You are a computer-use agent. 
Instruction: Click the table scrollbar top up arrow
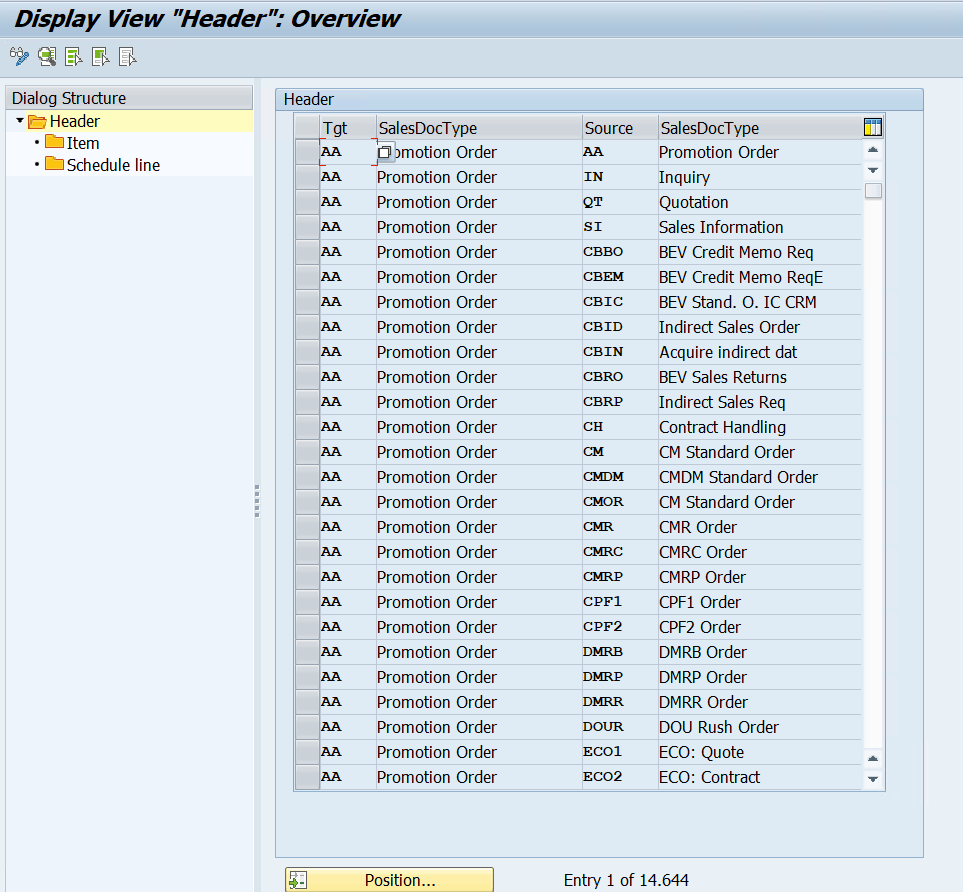click(x=873, y=150)
